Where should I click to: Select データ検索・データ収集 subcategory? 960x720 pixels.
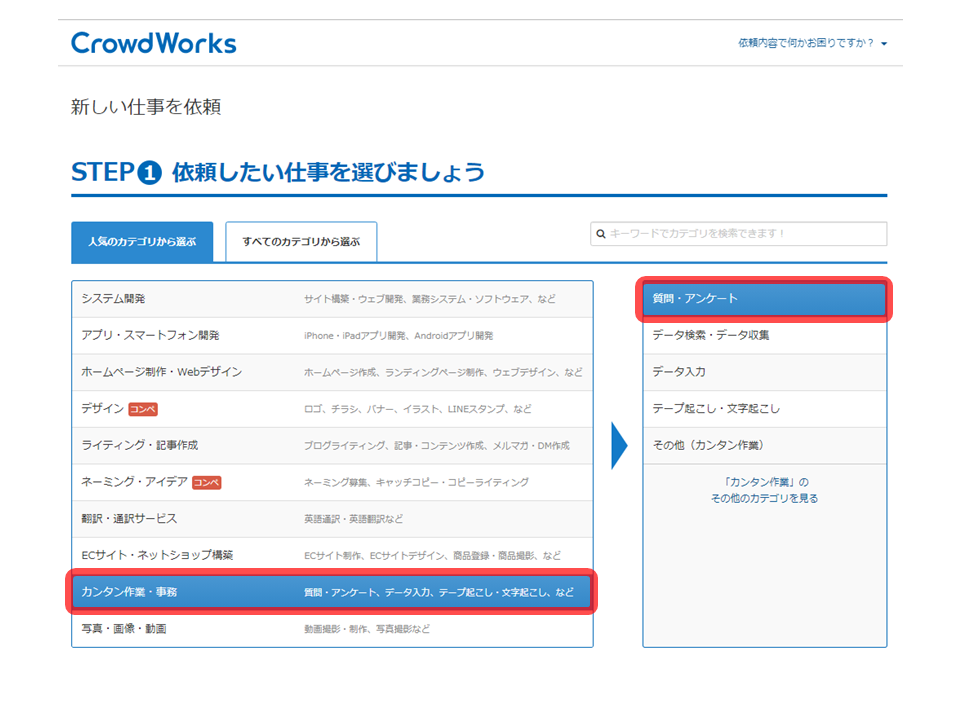point(764,336)
